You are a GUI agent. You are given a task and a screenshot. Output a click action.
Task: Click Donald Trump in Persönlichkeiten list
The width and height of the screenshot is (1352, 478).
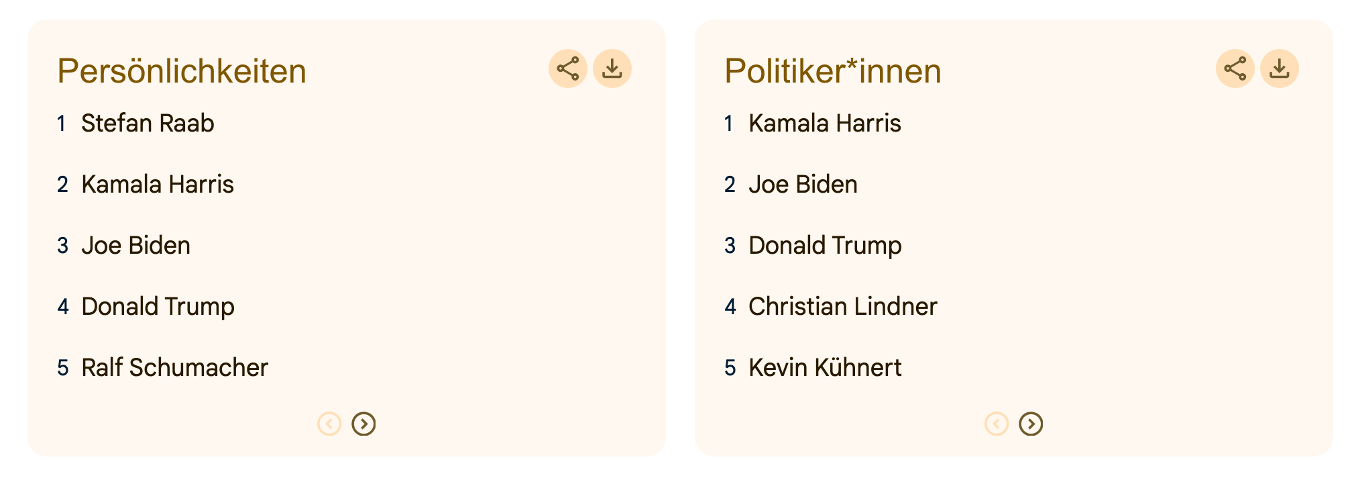[158, 306]
